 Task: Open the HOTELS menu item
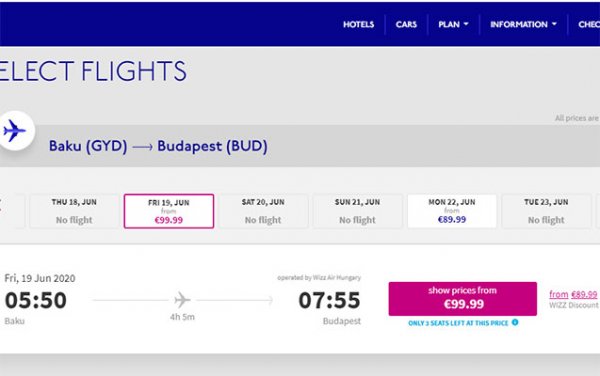coord(359,24)
